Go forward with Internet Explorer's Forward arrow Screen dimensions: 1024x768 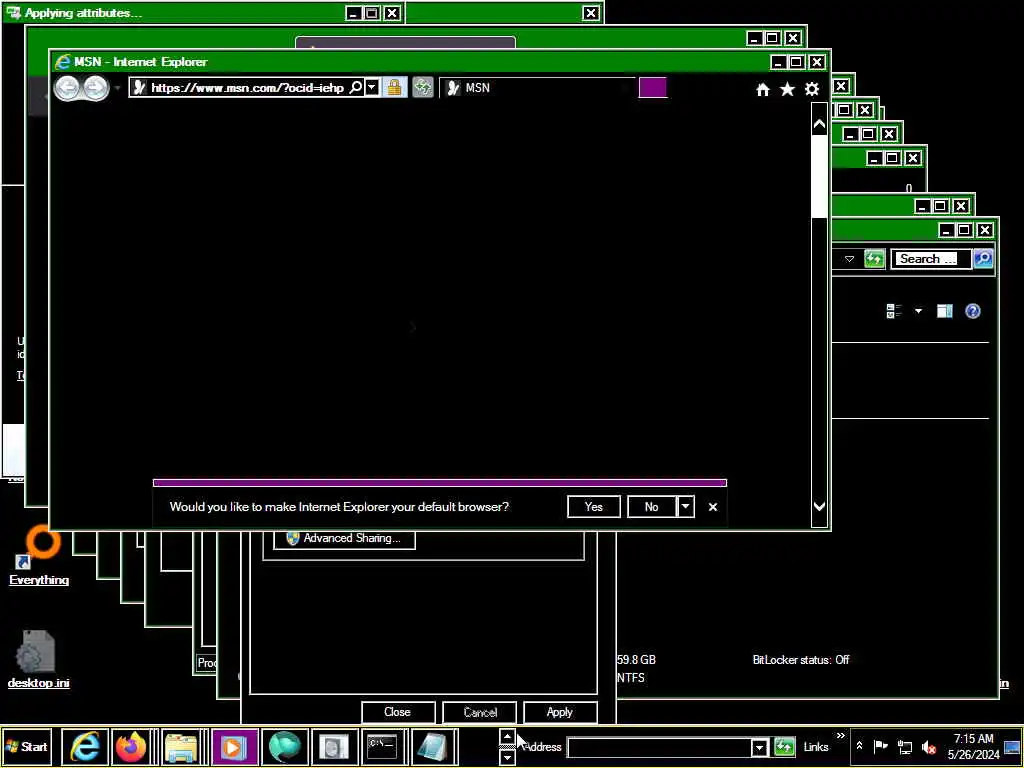coord(95,88)
